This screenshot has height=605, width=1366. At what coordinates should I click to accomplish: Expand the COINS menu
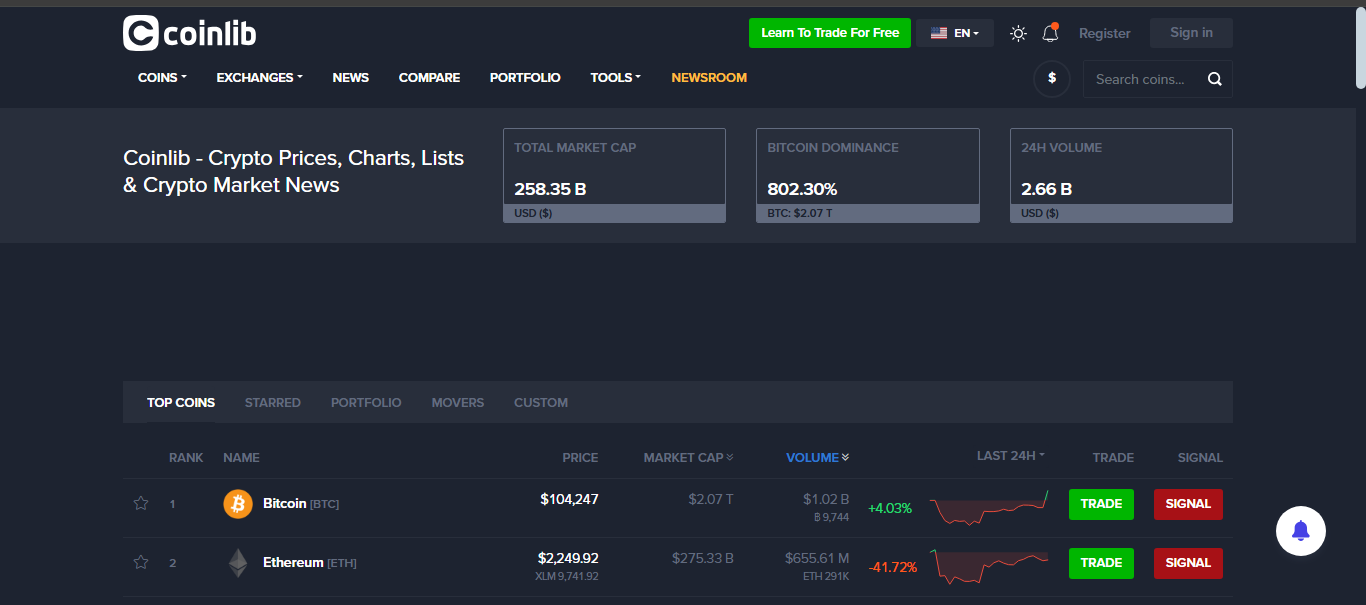pos(162,77)
